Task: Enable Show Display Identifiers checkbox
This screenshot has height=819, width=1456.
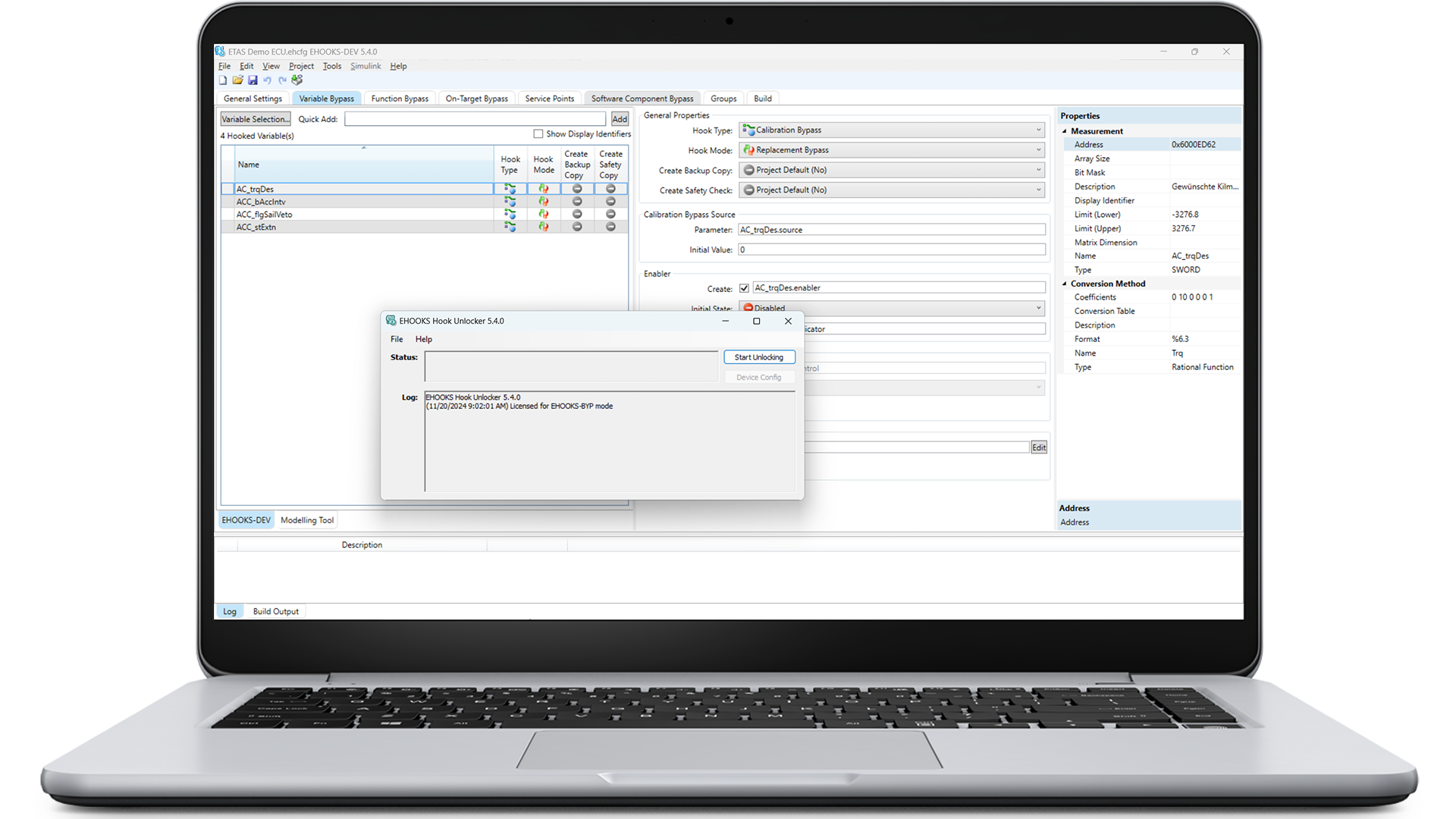Action: click(x=538, y=134)
